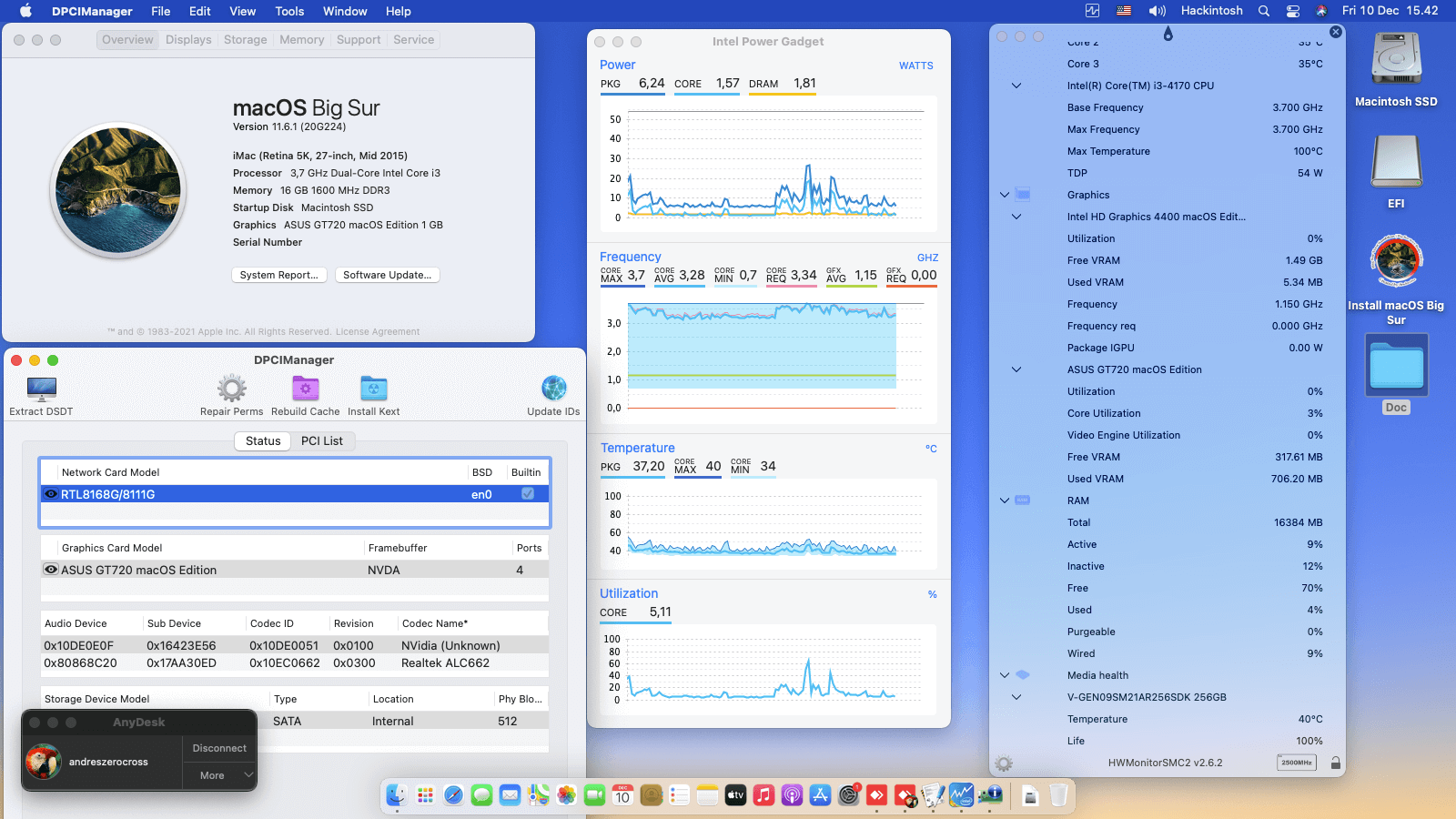The width and height of the screenshot is (1456, 819).
Task: Open Podcasts from the Dock
Action: coord(792,795)
